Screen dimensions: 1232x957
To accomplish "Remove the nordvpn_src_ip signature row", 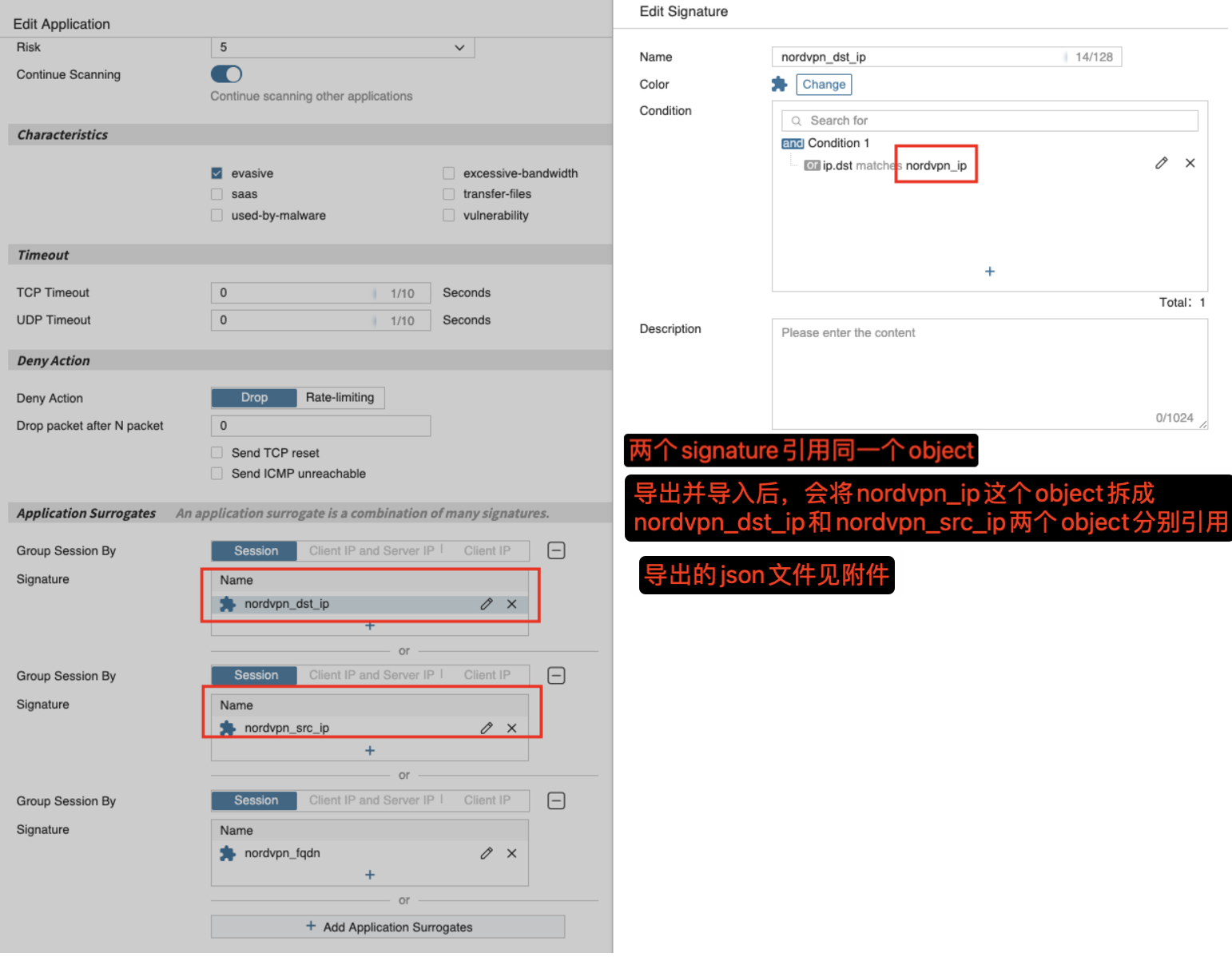I will (511, 728).
